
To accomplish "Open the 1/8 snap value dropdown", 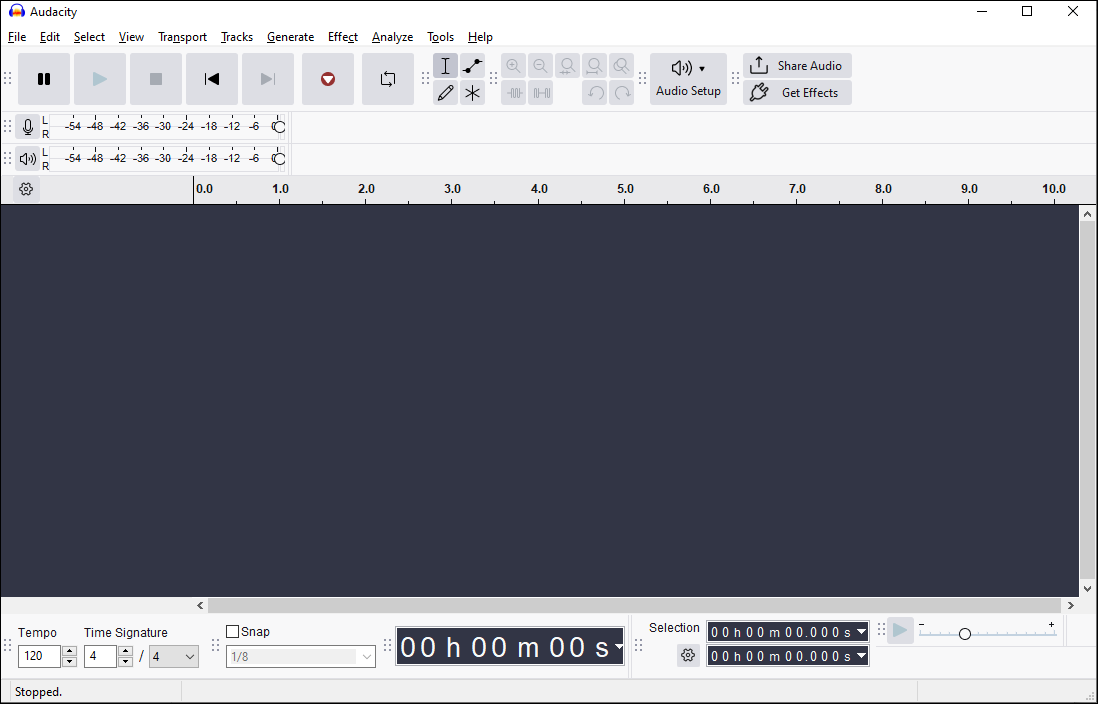I will click(x=300, y=656).
